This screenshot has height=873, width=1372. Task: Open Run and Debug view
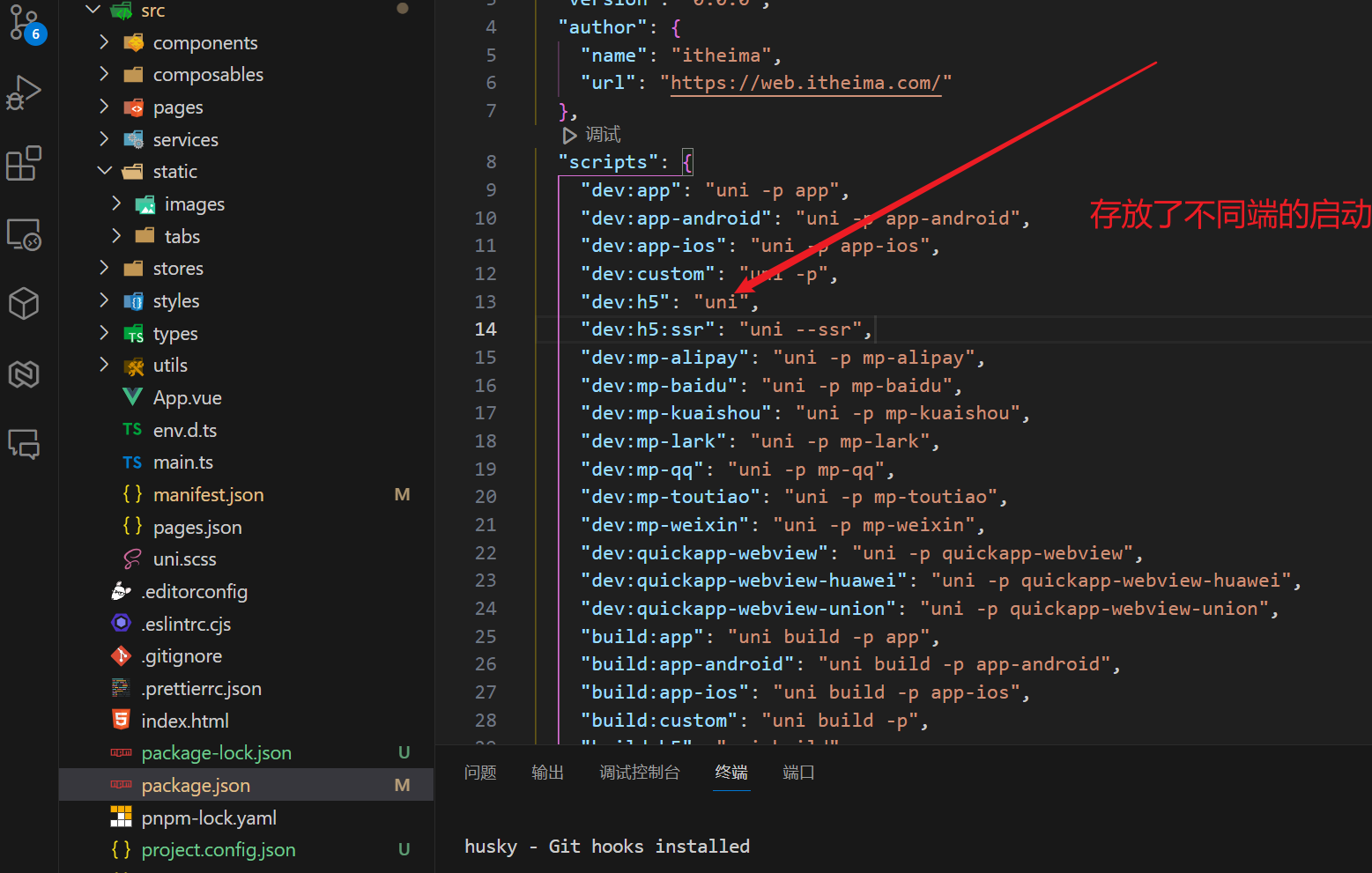[x=25, y=92]
